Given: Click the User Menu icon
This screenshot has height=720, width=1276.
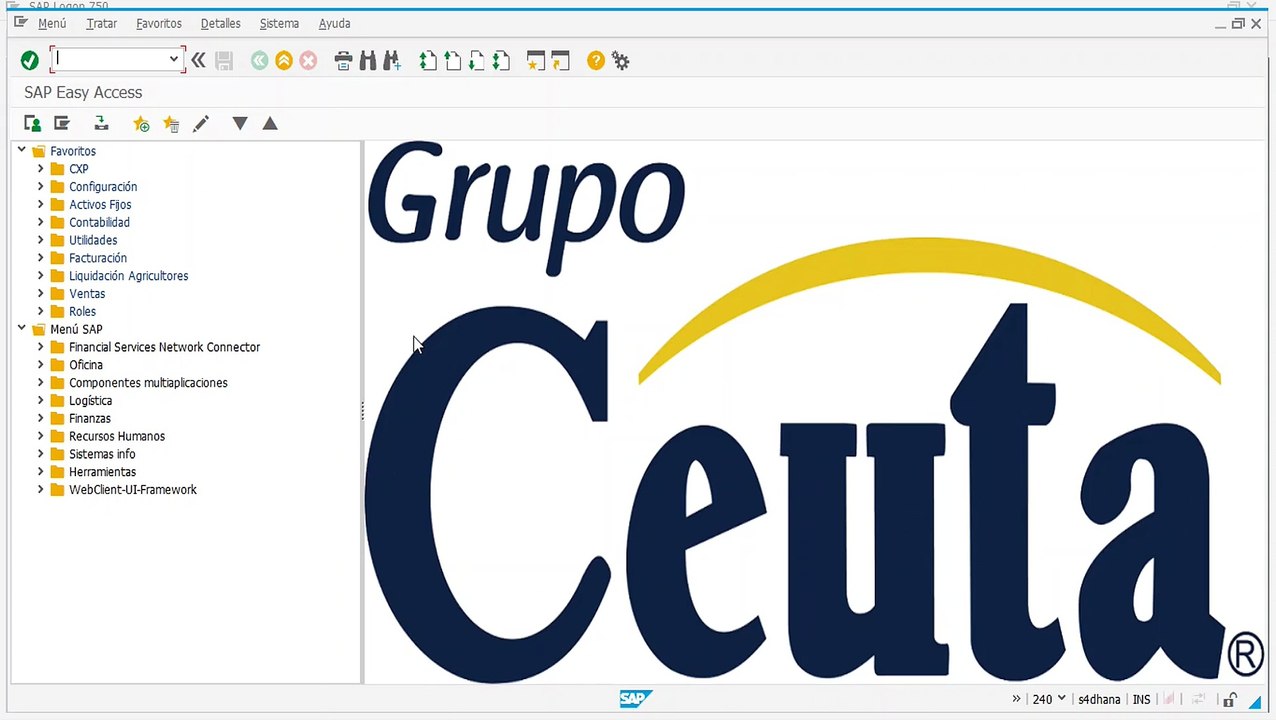Looking at the screenshot, I should click(x=33, y=123).
